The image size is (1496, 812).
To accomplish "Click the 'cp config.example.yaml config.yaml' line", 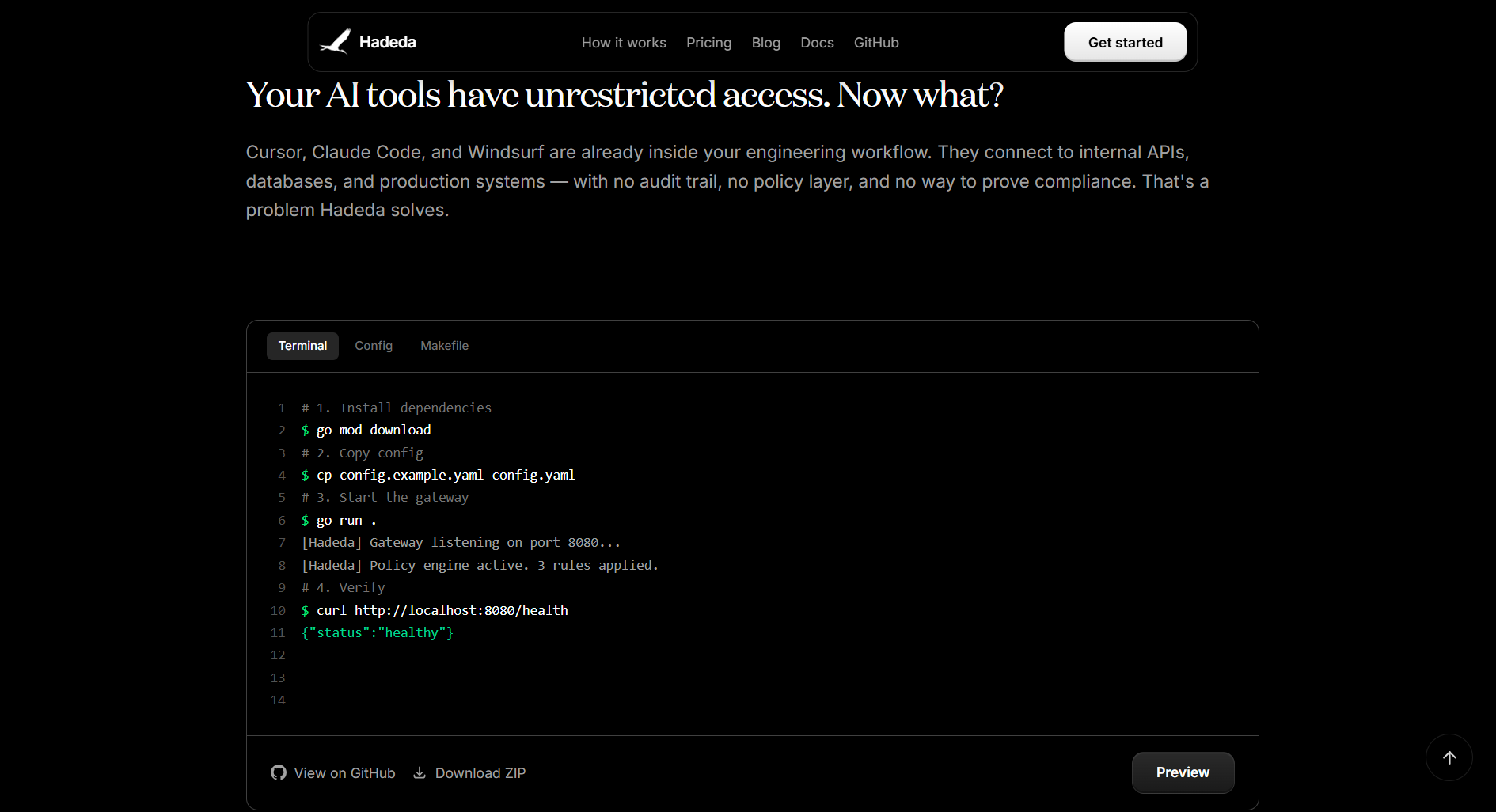I will pos(438,475).
